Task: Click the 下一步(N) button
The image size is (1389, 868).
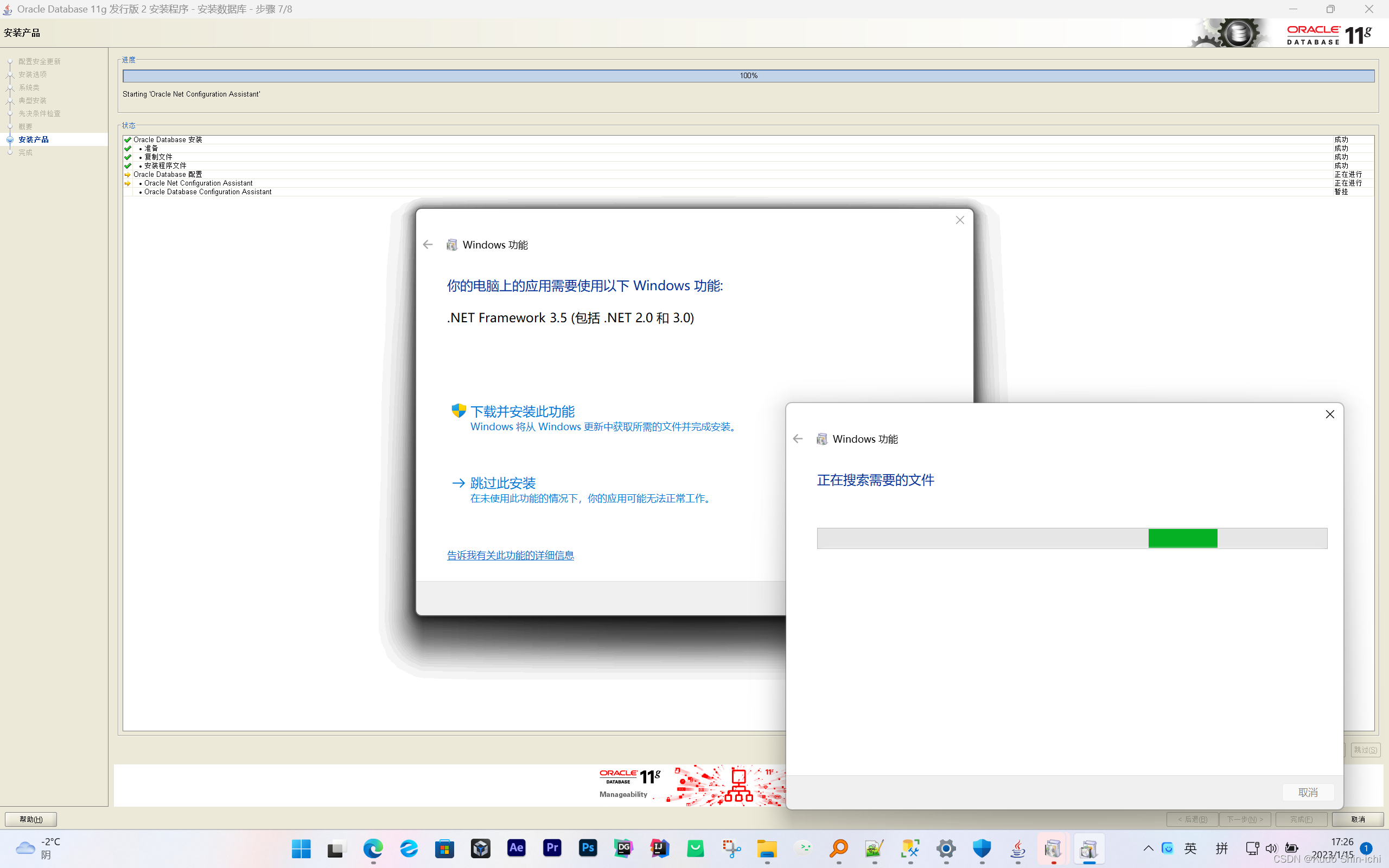Action: click(x=1245, y=819)
